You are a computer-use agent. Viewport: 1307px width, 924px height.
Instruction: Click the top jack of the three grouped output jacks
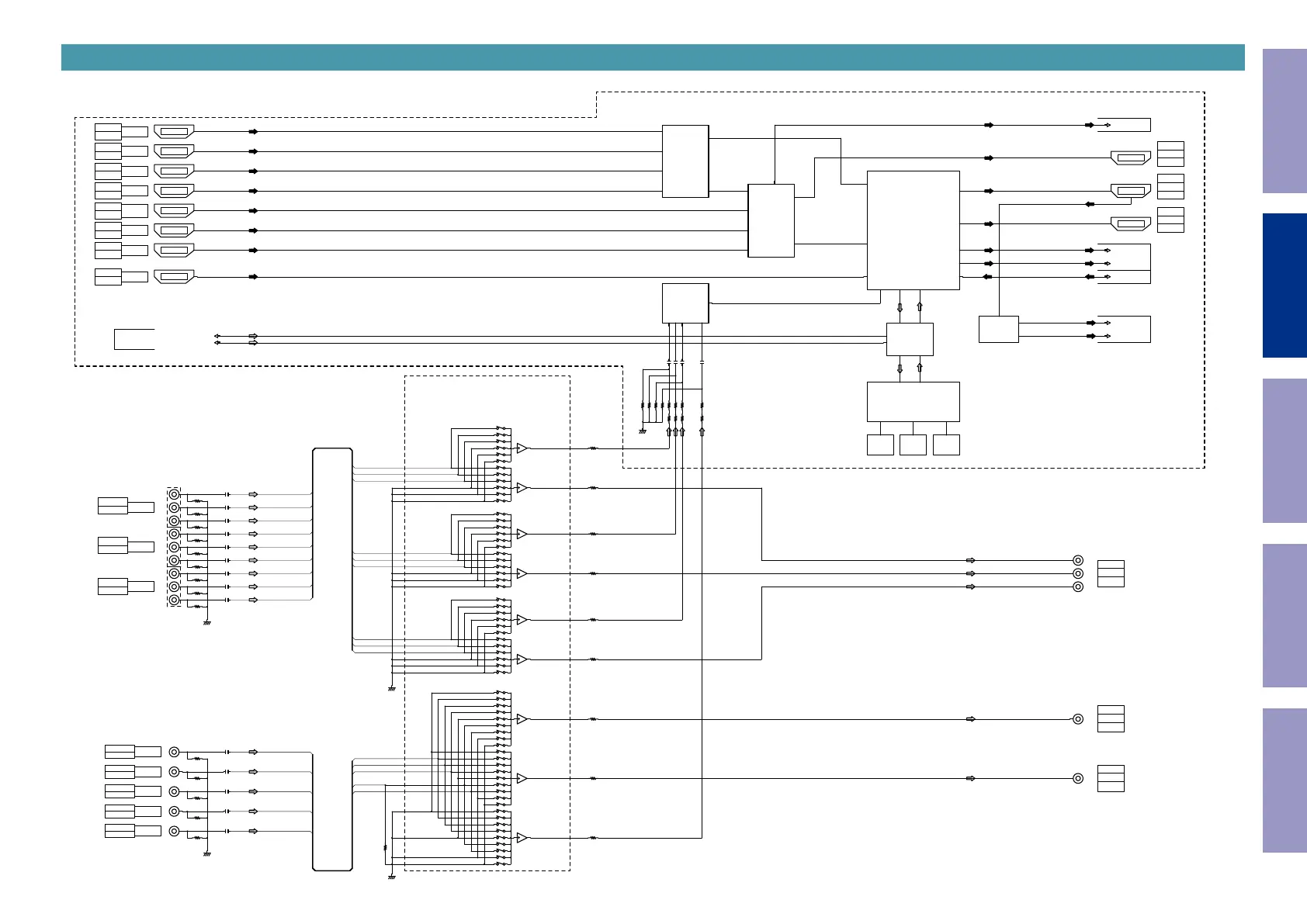pos(1078,560)
